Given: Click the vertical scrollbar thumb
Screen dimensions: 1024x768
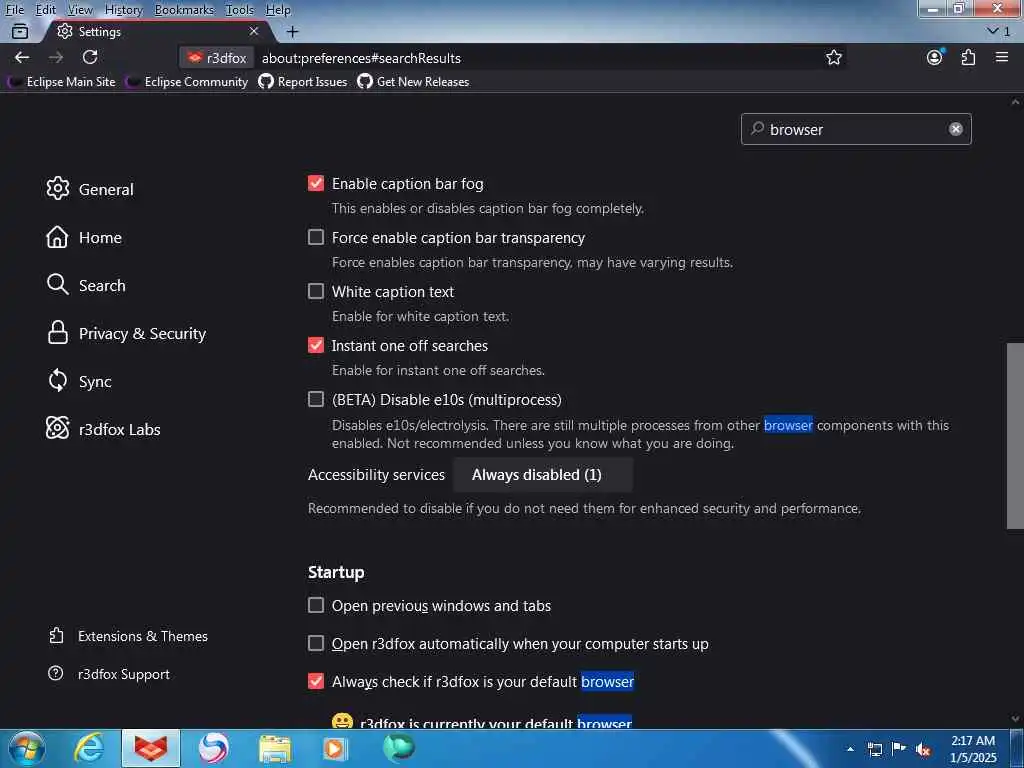Looking at the screenshot, I should pos(1015,436).
